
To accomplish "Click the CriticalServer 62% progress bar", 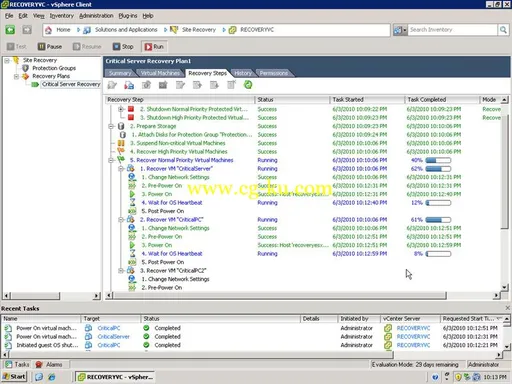I will (438, 169).
